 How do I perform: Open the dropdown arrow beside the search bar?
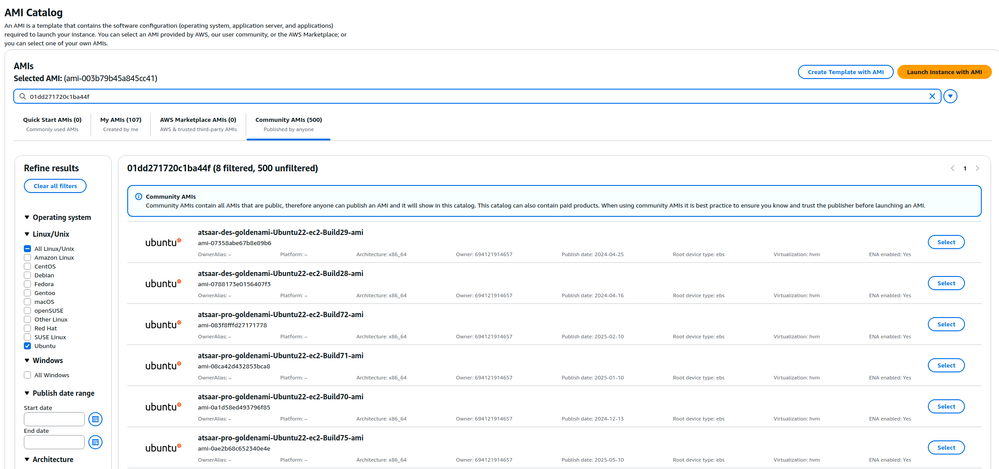(951, 96)
